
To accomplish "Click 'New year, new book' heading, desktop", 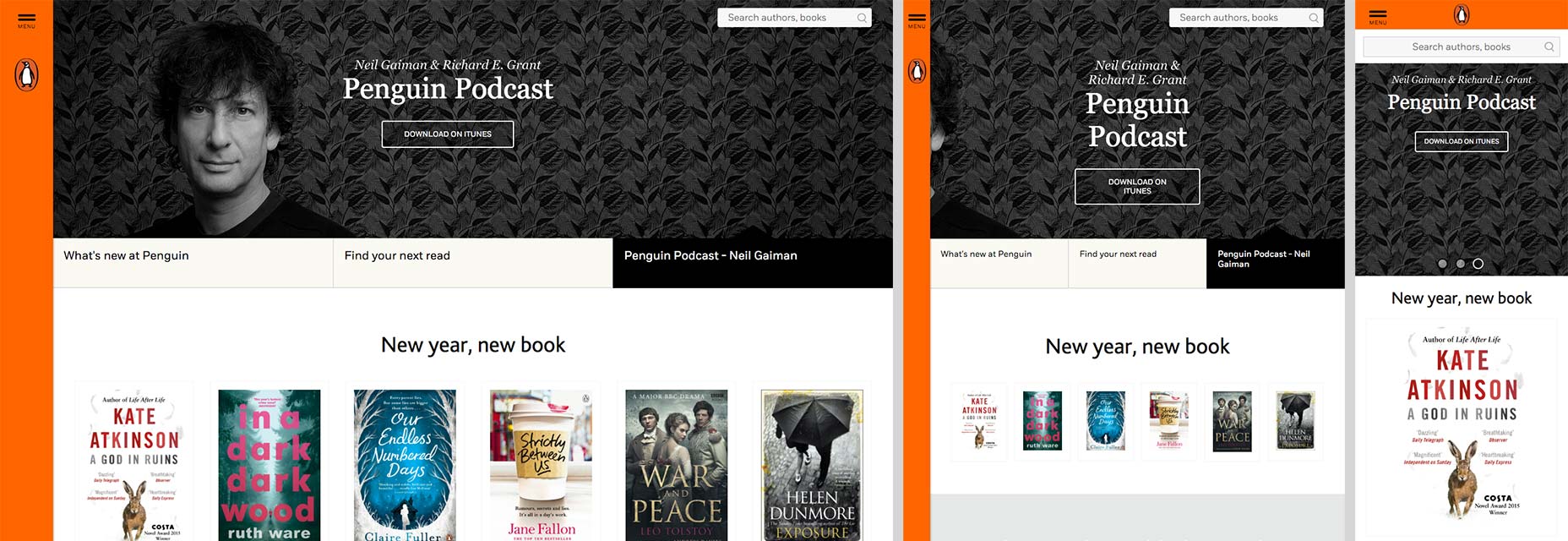I will [x=473, y=345].
